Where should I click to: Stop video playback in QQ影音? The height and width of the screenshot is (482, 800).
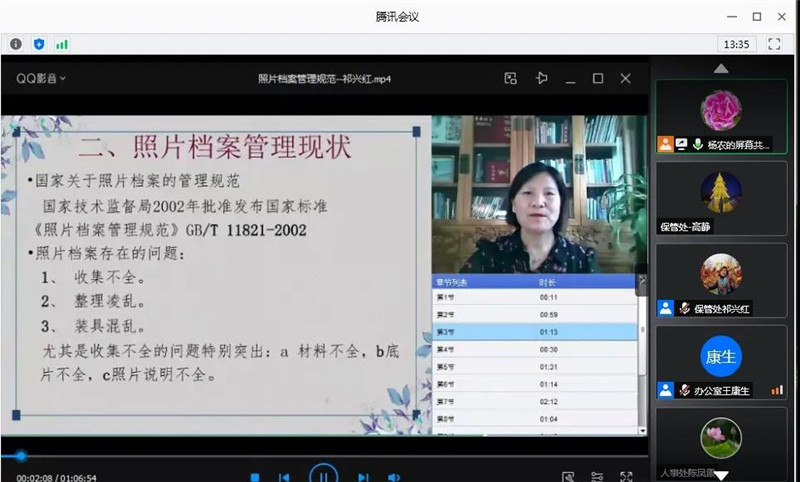pyautogui.click(x=255, y=477)
